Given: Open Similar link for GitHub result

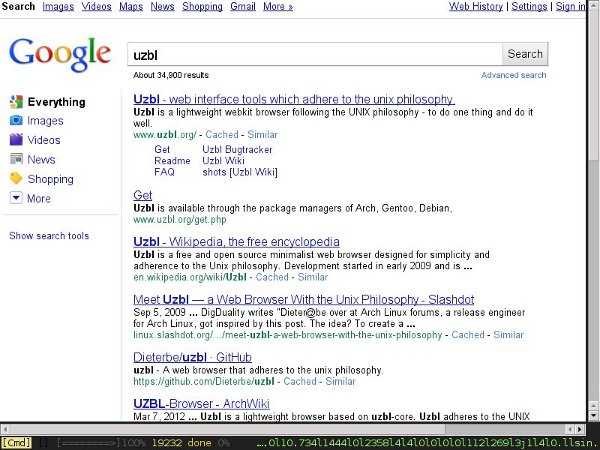Looking at the screenshot, I should [x=341, y=382].
